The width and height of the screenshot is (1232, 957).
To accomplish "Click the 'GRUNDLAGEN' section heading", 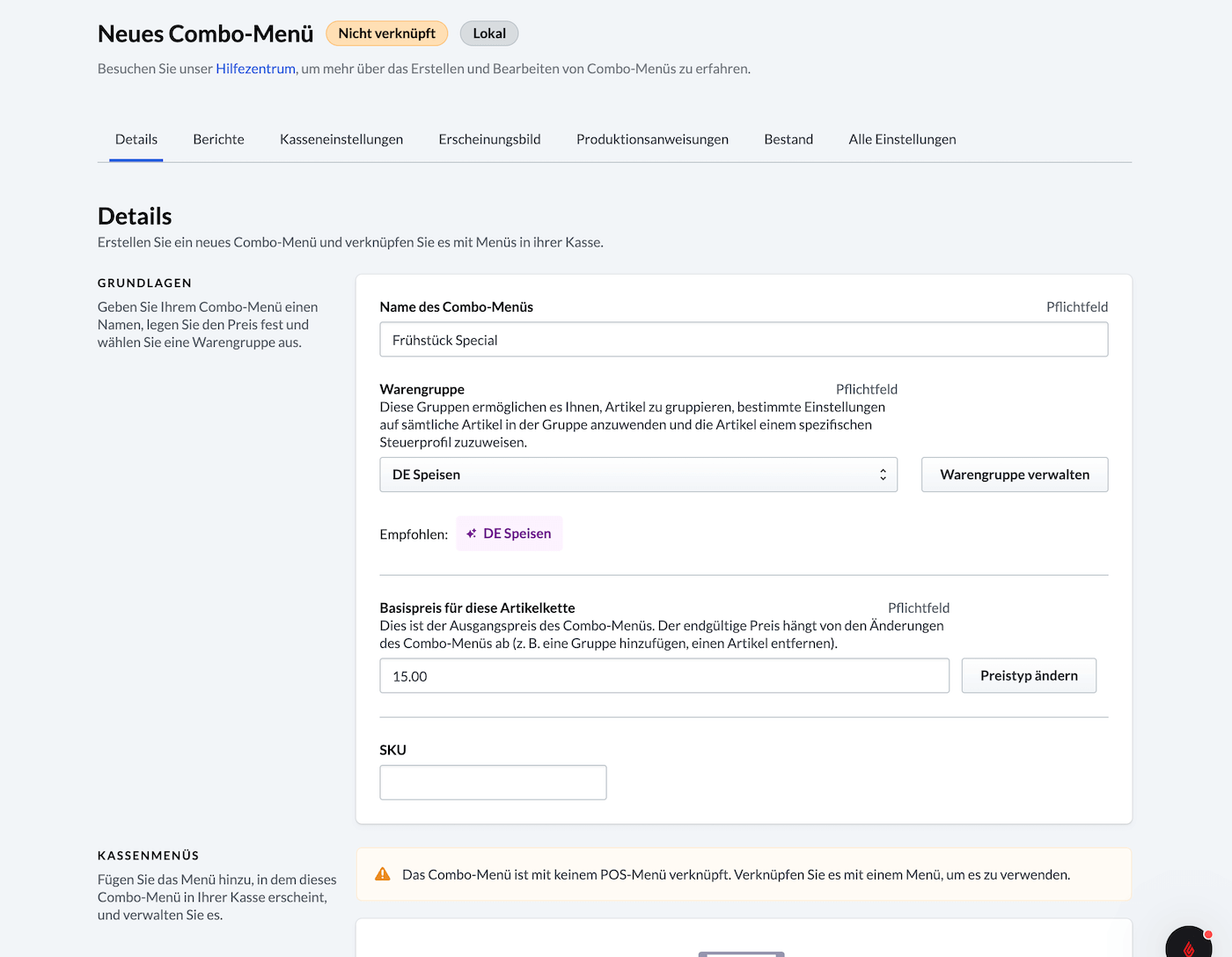I will (144, 283).
